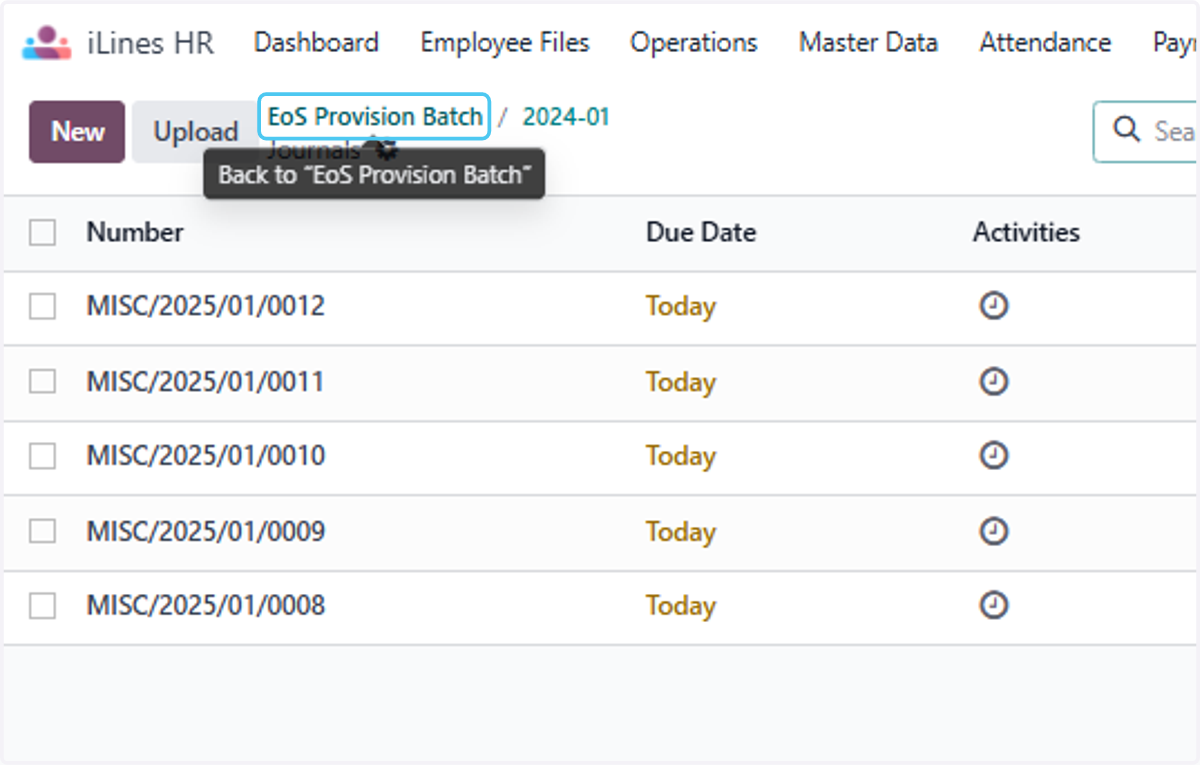Check the box for MISC/2025/01/0008
The height and width of the screenshot is (765, 1200).
point(42,606)
